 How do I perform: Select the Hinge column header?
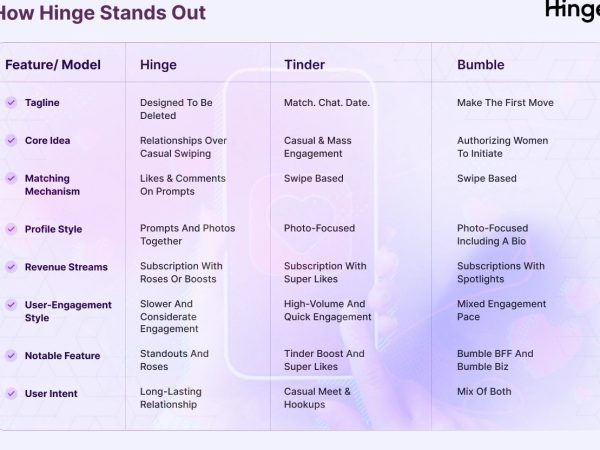point(158,65)
